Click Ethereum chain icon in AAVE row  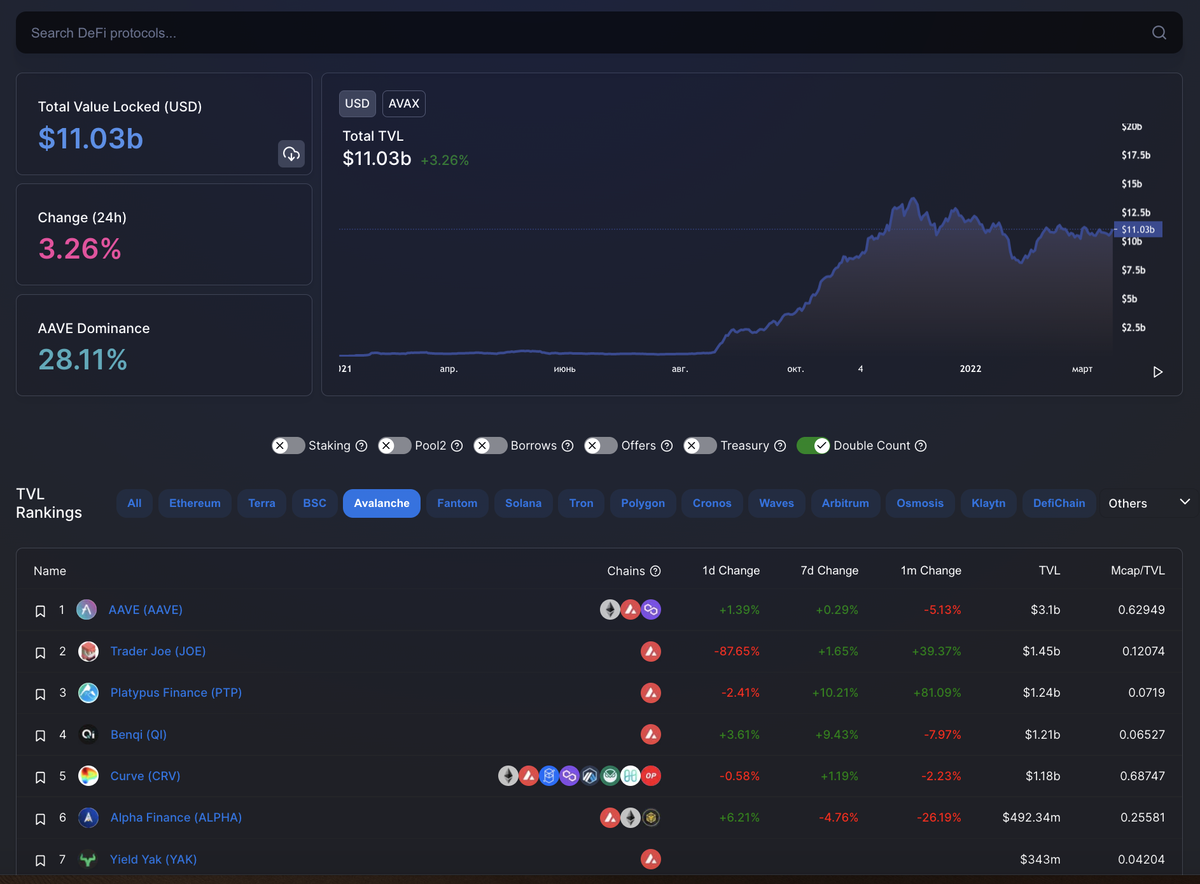(610, 610)
